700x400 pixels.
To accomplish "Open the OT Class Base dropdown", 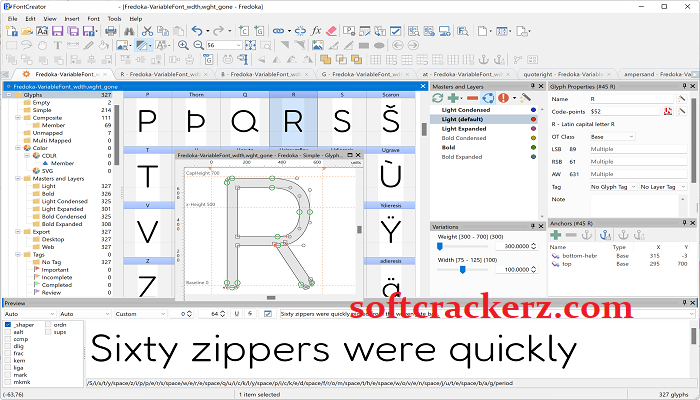I will pos(612,137).
